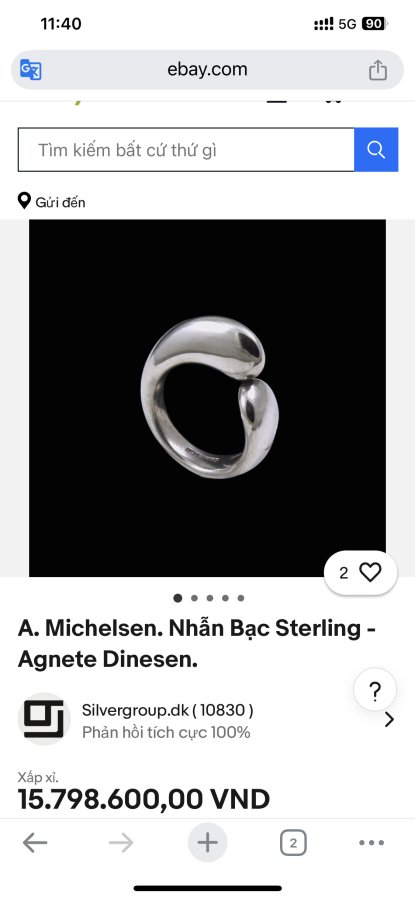Select the fifth image carousel dot
Viewport: 415px width, 900px height.
241,598
